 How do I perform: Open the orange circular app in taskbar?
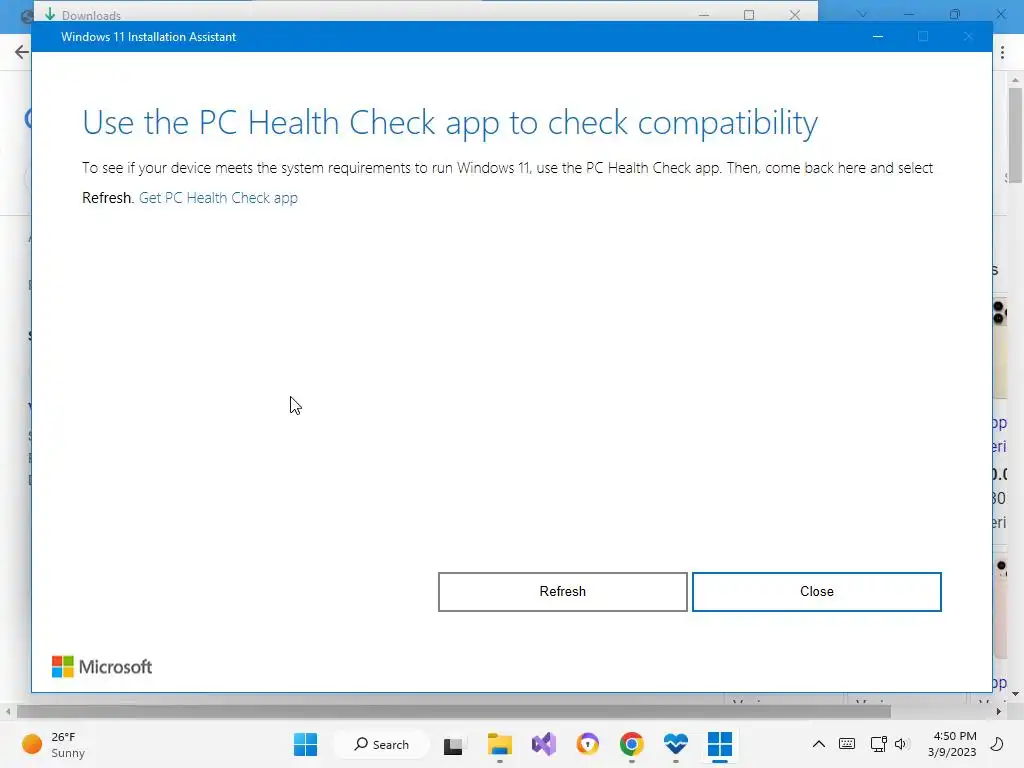click(x=588, y=744)
